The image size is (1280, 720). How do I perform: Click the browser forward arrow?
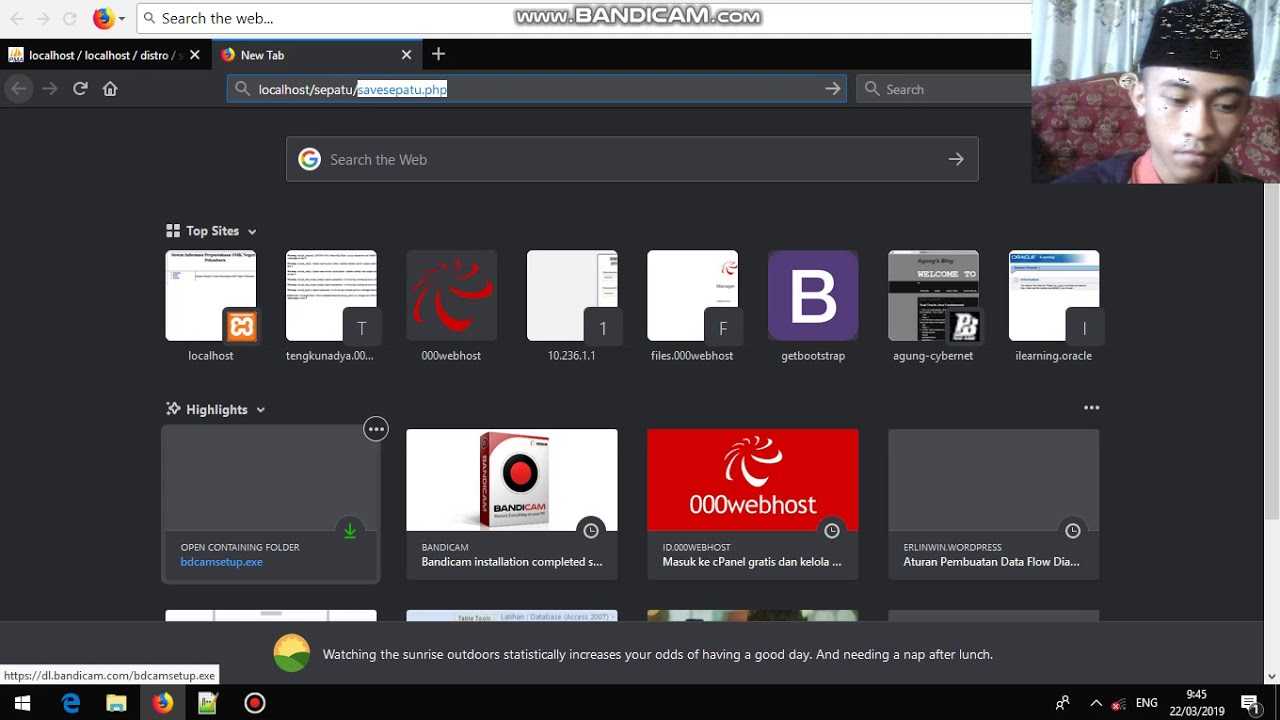pyautogui.click(x=50, y=89)
